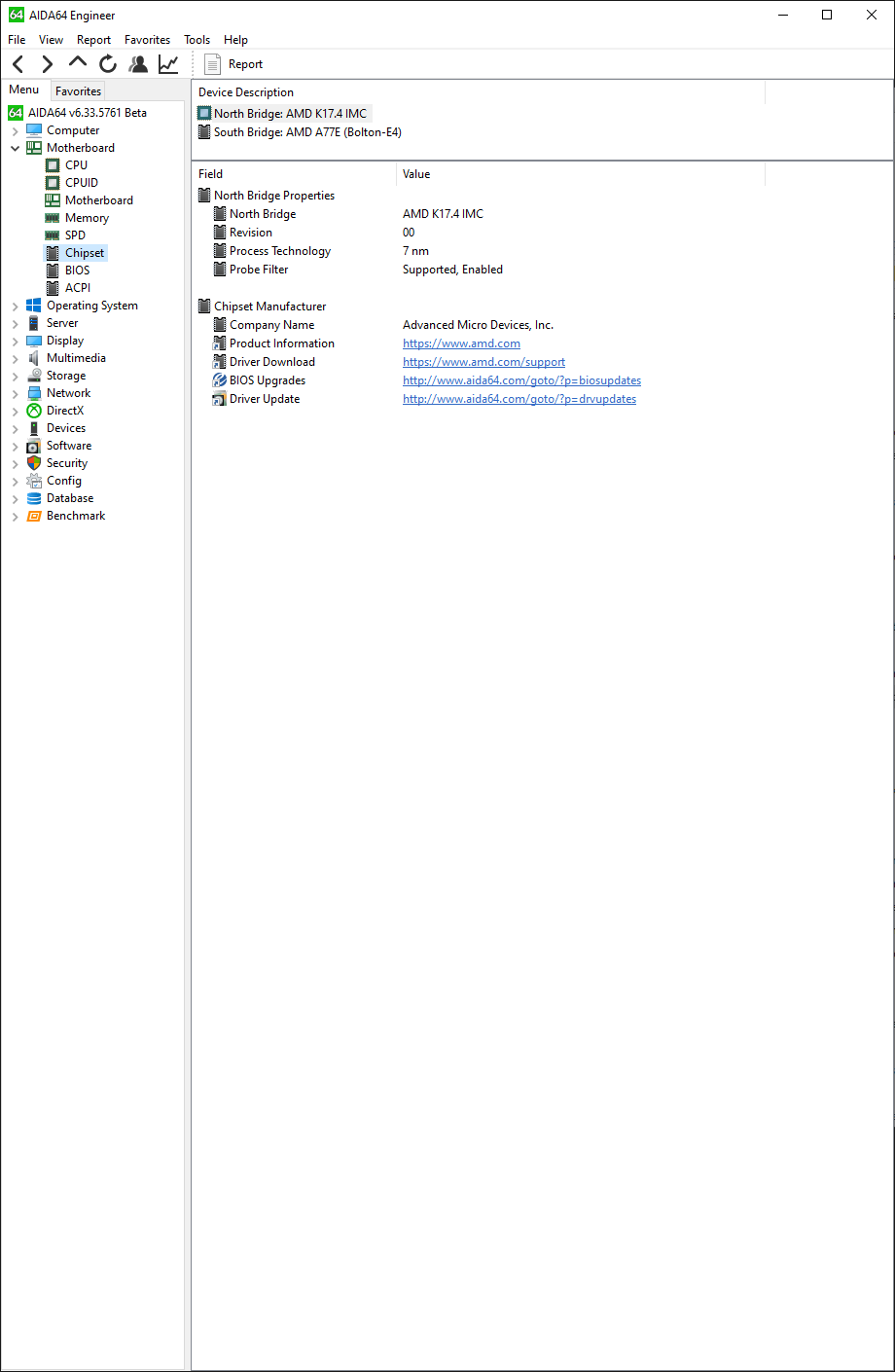The height and width of the screenshot is (1372, 895).
Task: Select the SPD icon in tree
Action: click(x=53, y=235)
